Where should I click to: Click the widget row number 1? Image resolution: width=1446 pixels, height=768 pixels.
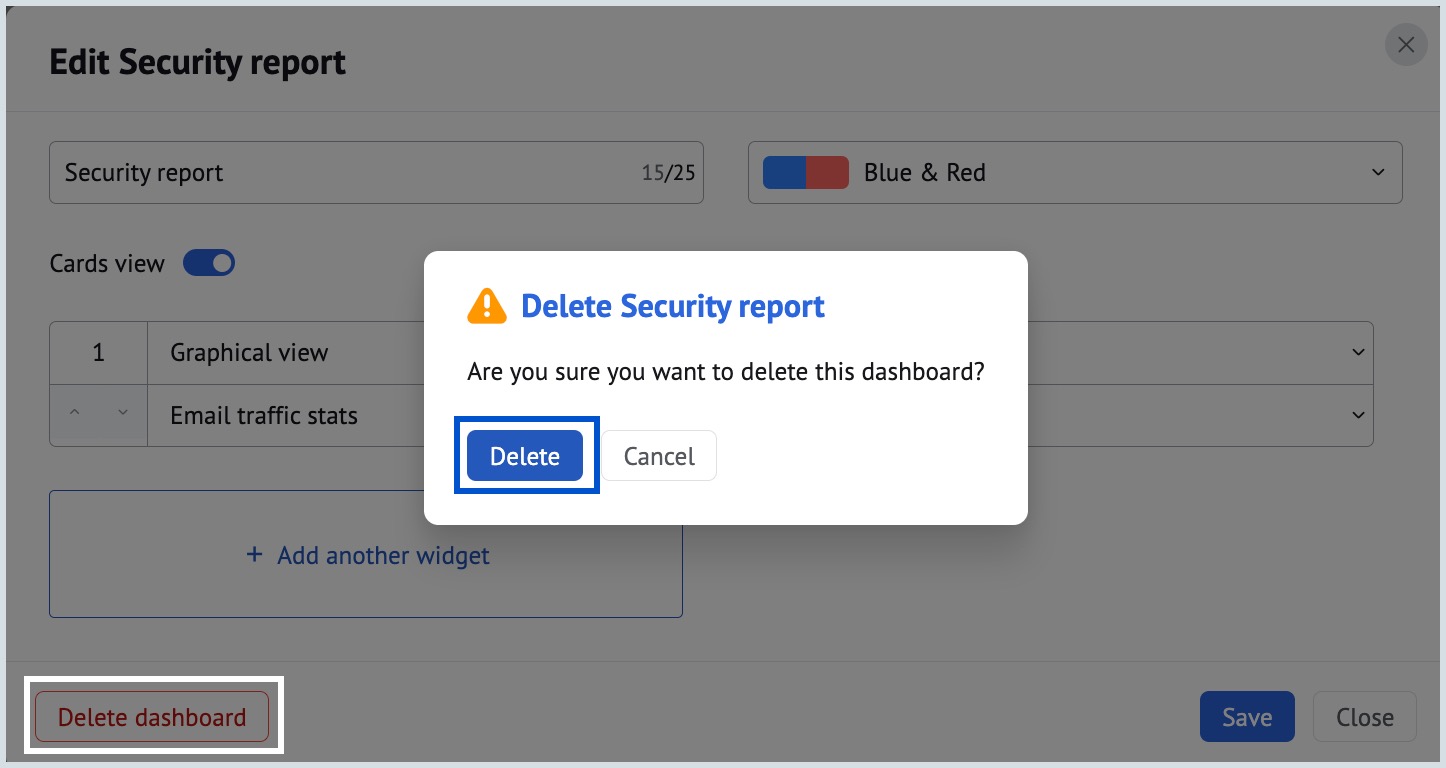[x=98, y=352]
